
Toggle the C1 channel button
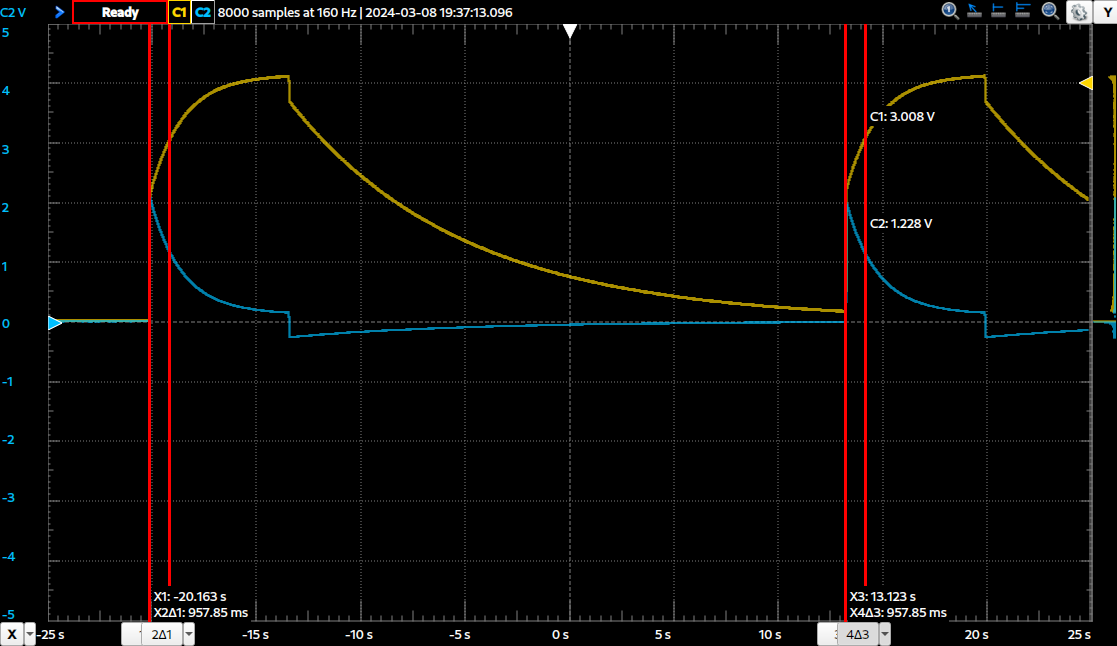coord(180,12)
